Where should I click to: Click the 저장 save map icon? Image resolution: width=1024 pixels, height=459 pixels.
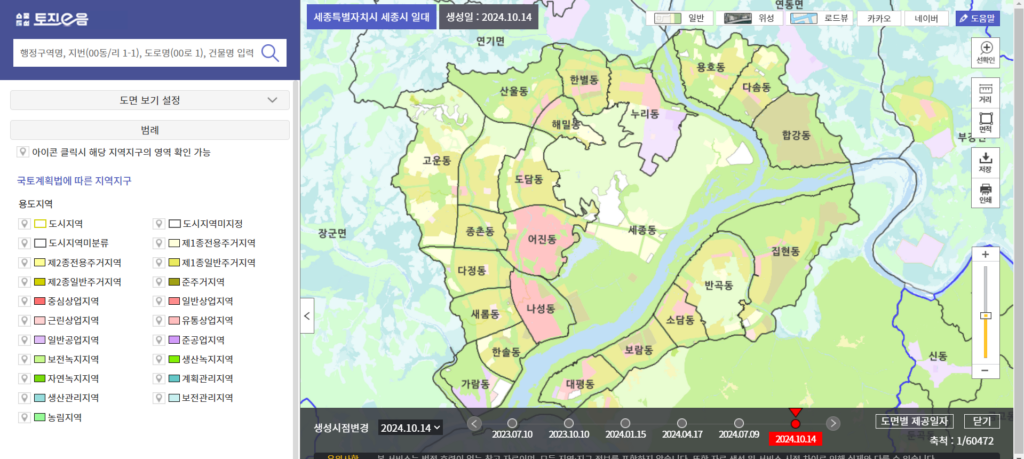[x=985, y=162]
